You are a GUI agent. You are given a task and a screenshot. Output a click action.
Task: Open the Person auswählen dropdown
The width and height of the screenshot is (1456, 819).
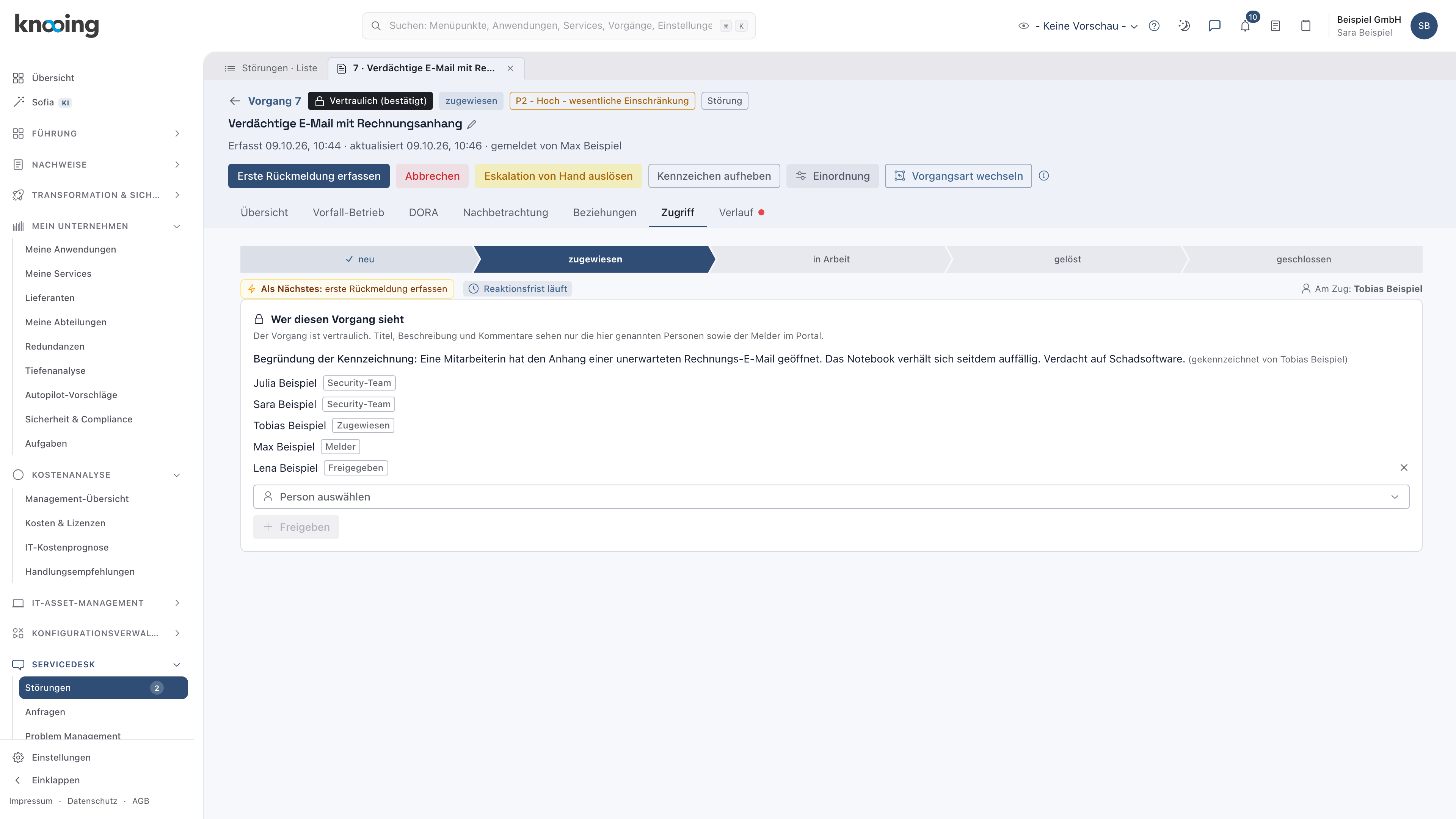click(831, 497)
